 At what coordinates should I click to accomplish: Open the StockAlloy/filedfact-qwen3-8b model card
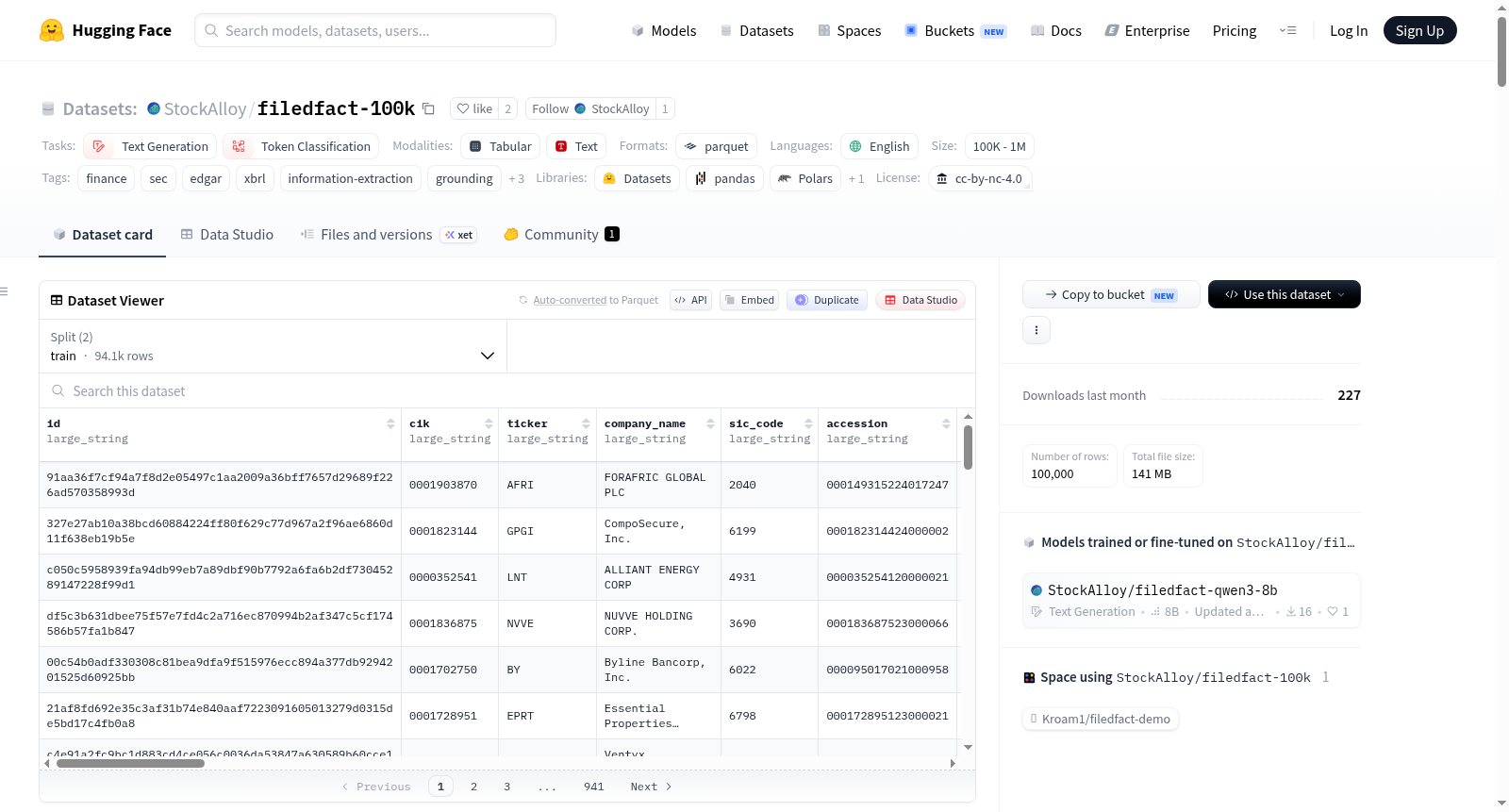coord(1191,600)
